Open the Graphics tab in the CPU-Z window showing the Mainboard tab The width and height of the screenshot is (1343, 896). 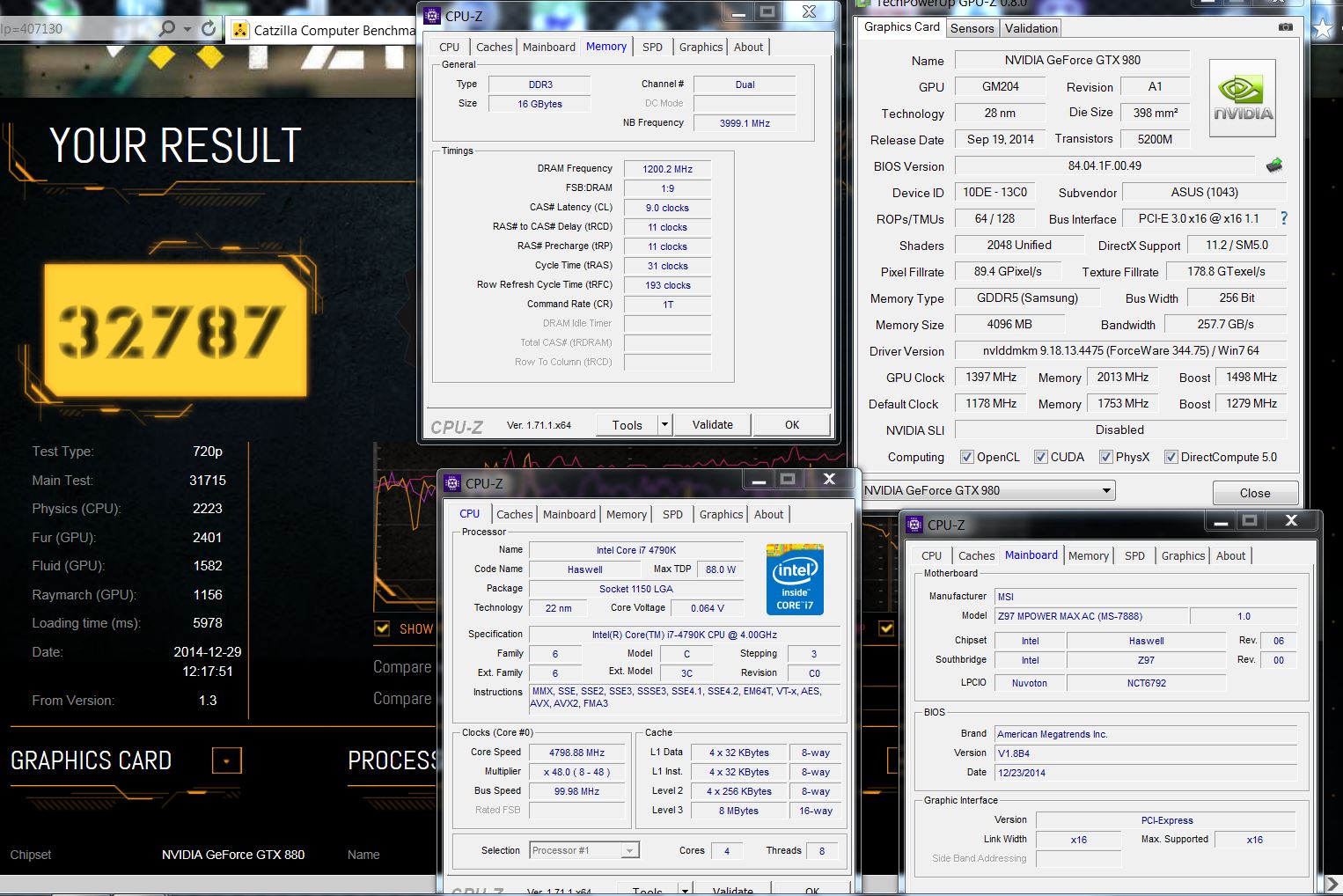1183,555
